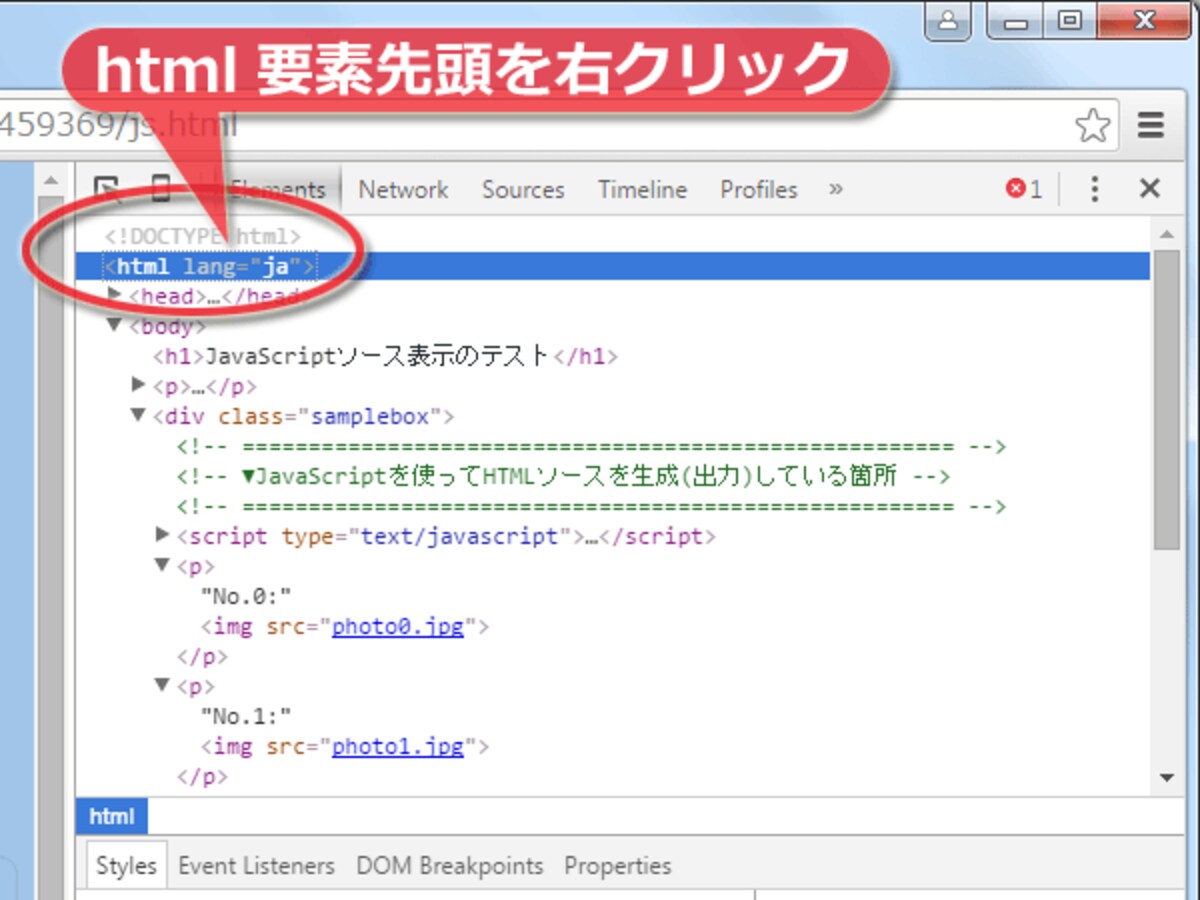Open the photo0.jpg source link

398,627
